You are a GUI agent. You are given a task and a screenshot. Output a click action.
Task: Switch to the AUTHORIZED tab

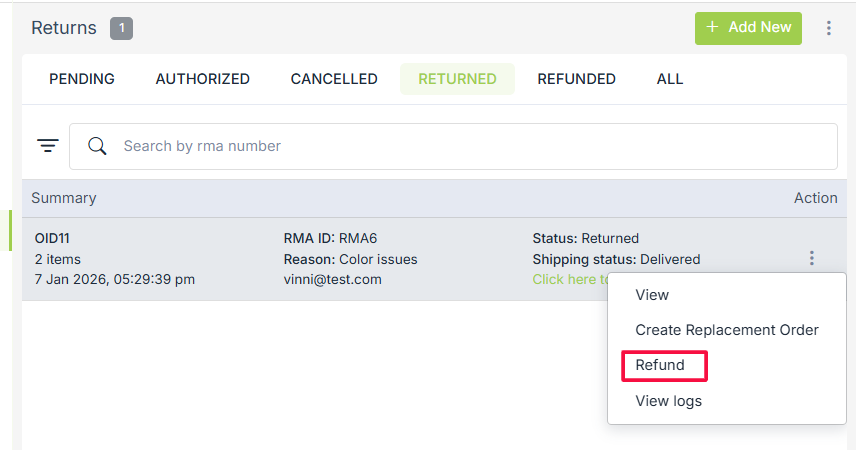(203, 79)
